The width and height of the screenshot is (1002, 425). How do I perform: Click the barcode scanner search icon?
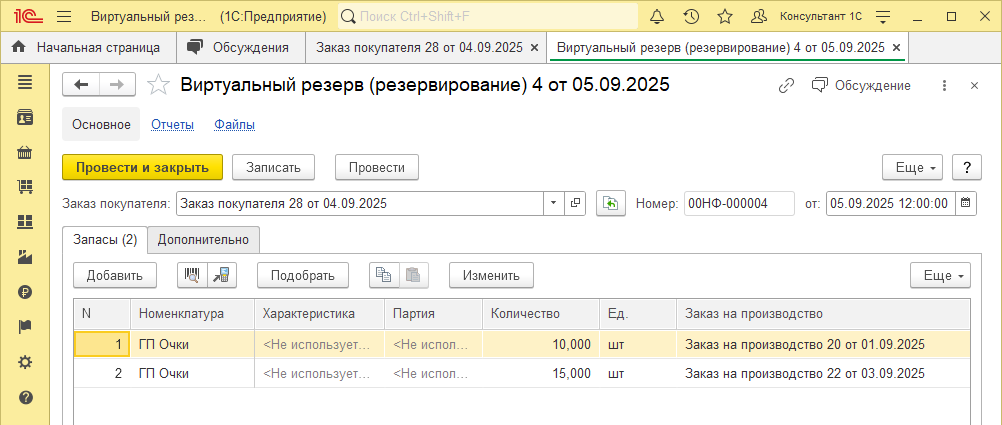pyautogui.click(x=191, y=275)
